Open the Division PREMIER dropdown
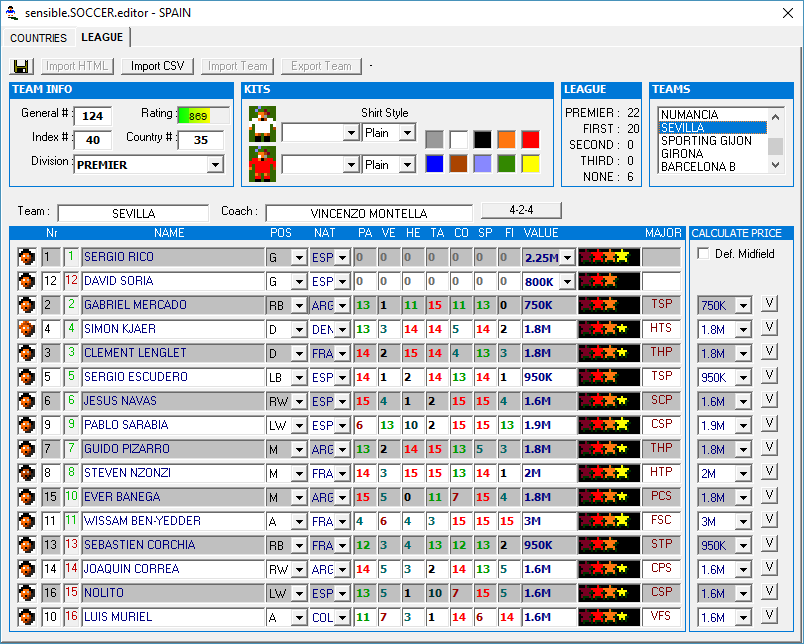Image resolution: width=804 pixels, height=644 pixels. click(215, 165)
